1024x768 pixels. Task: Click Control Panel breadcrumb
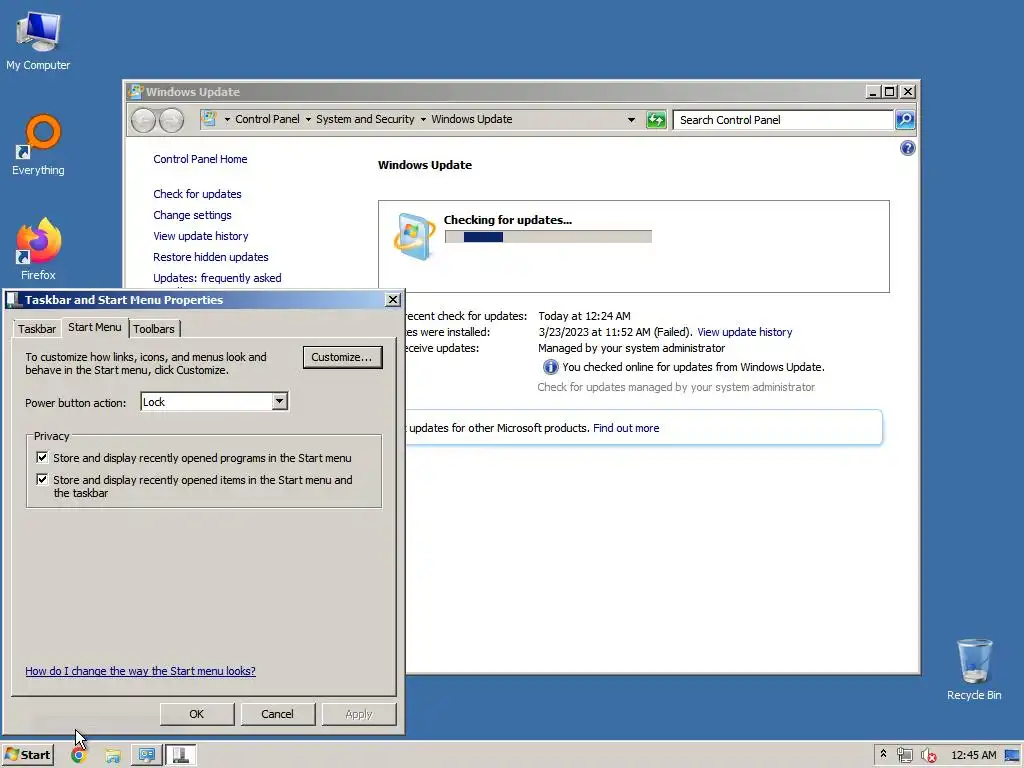[x=267, y=119]
